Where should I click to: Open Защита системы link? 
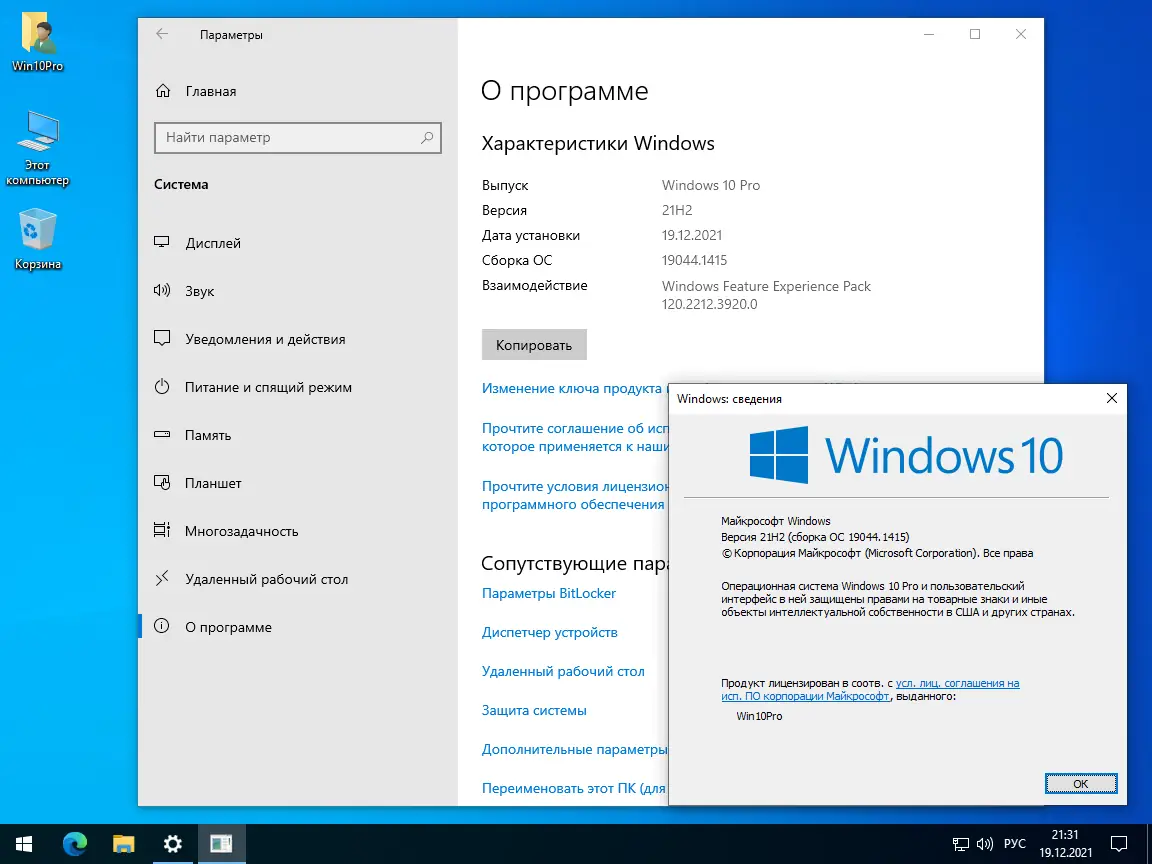[534, 710]
